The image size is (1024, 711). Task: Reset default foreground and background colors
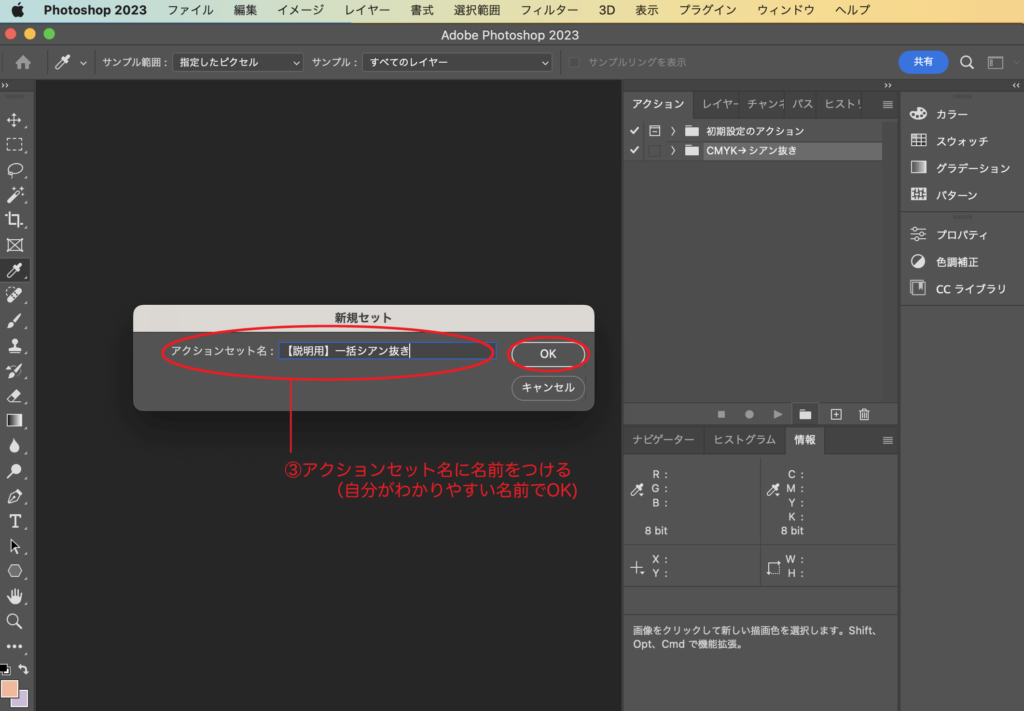point(5,669)
